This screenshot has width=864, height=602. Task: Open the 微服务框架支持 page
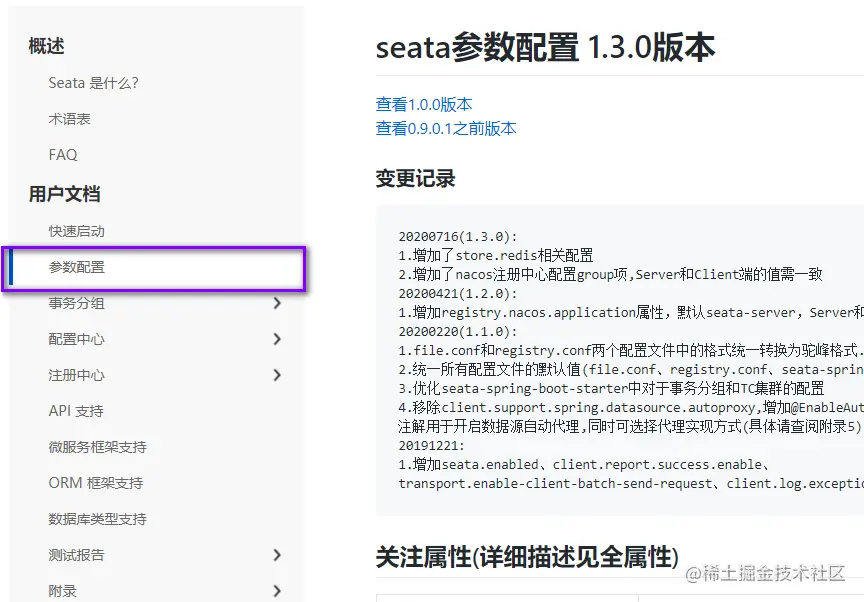[98, 447]
